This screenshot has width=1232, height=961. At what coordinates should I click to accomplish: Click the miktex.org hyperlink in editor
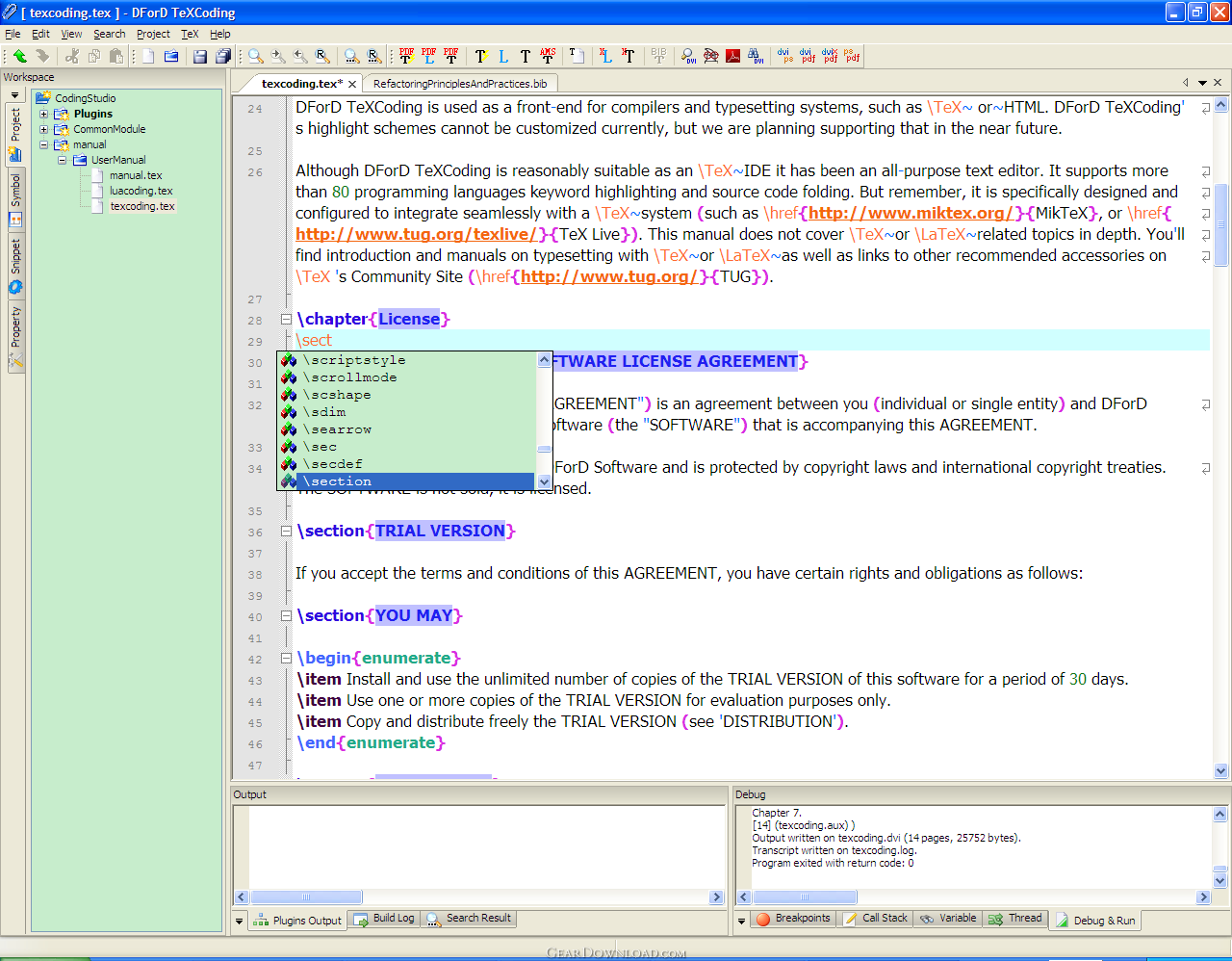click(x=911, y=213)
